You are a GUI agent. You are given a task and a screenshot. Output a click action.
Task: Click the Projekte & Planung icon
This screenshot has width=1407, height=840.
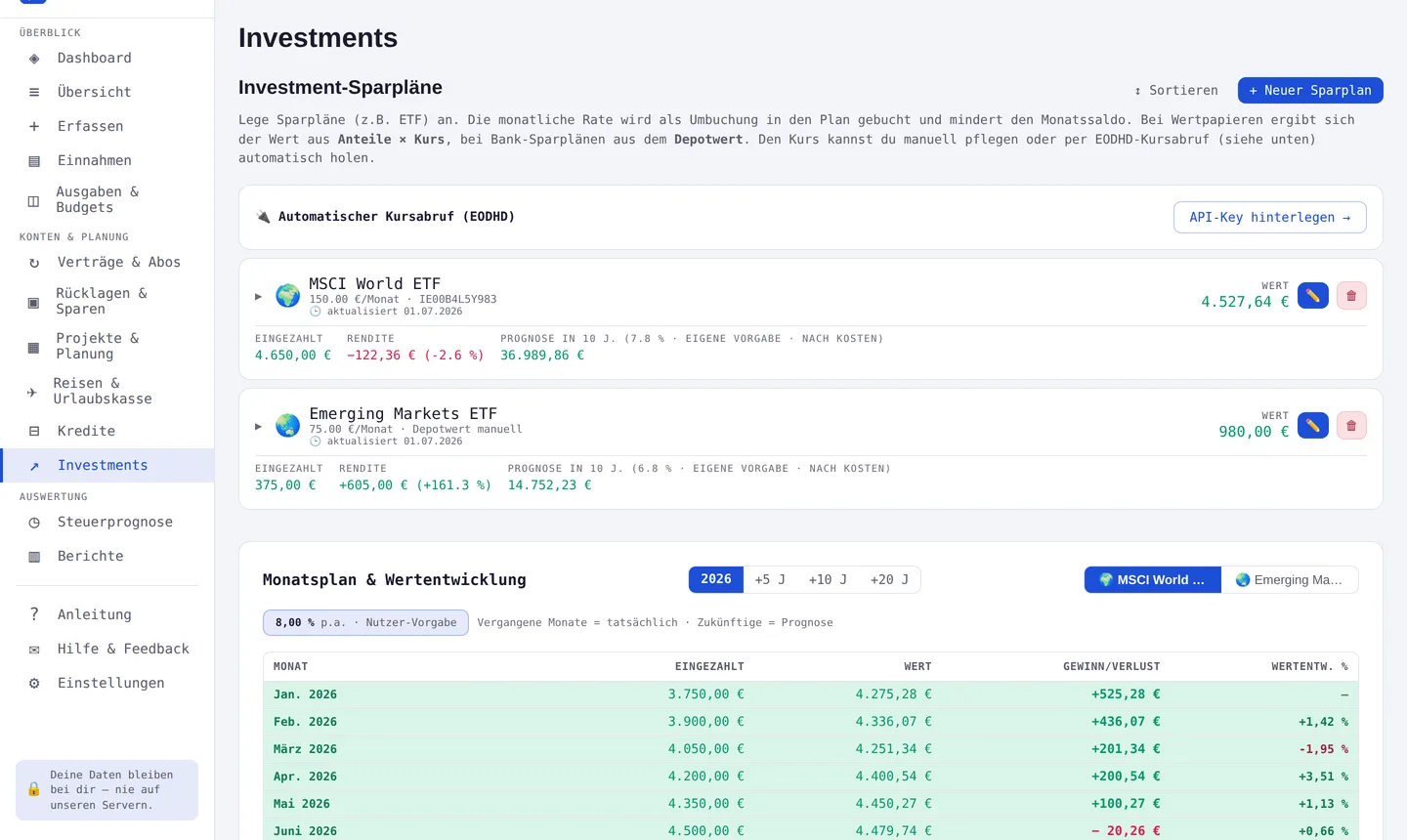(33, 348)
